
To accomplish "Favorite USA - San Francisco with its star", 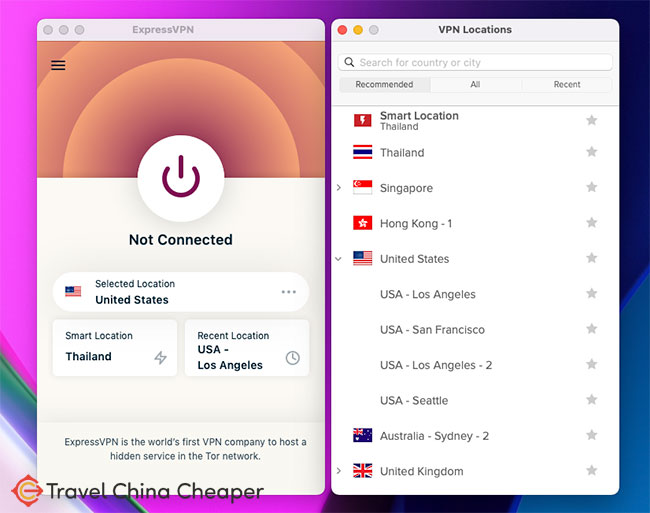I will [592, 329].
